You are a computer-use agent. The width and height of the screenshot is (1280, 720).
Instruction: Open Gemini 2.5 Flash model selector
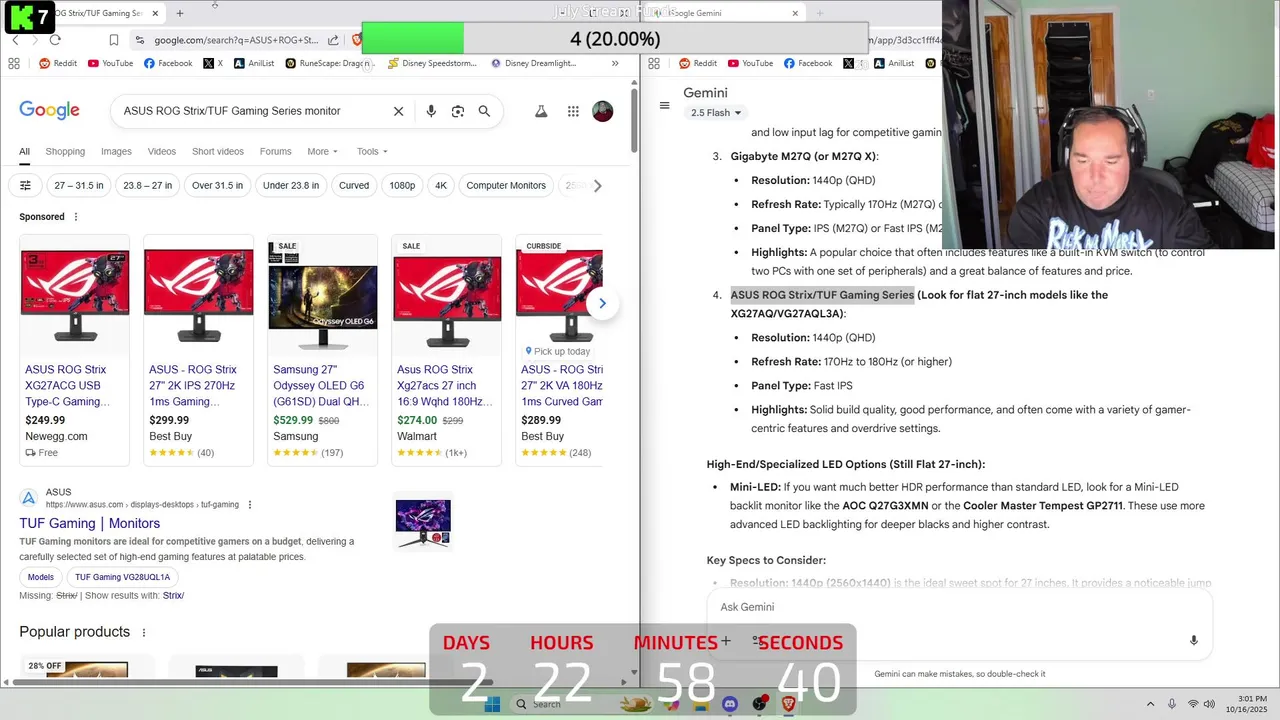(716, 113)
